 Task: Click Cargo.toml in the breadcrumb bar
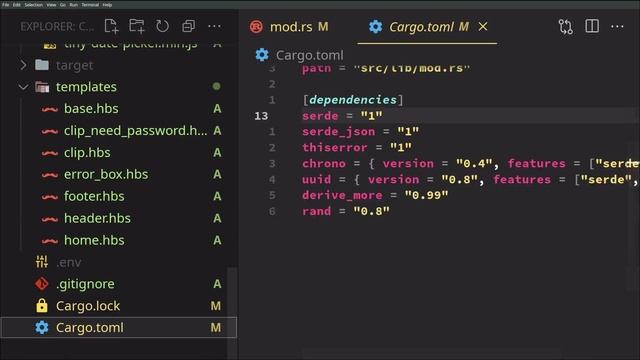(x=309, y=55)
